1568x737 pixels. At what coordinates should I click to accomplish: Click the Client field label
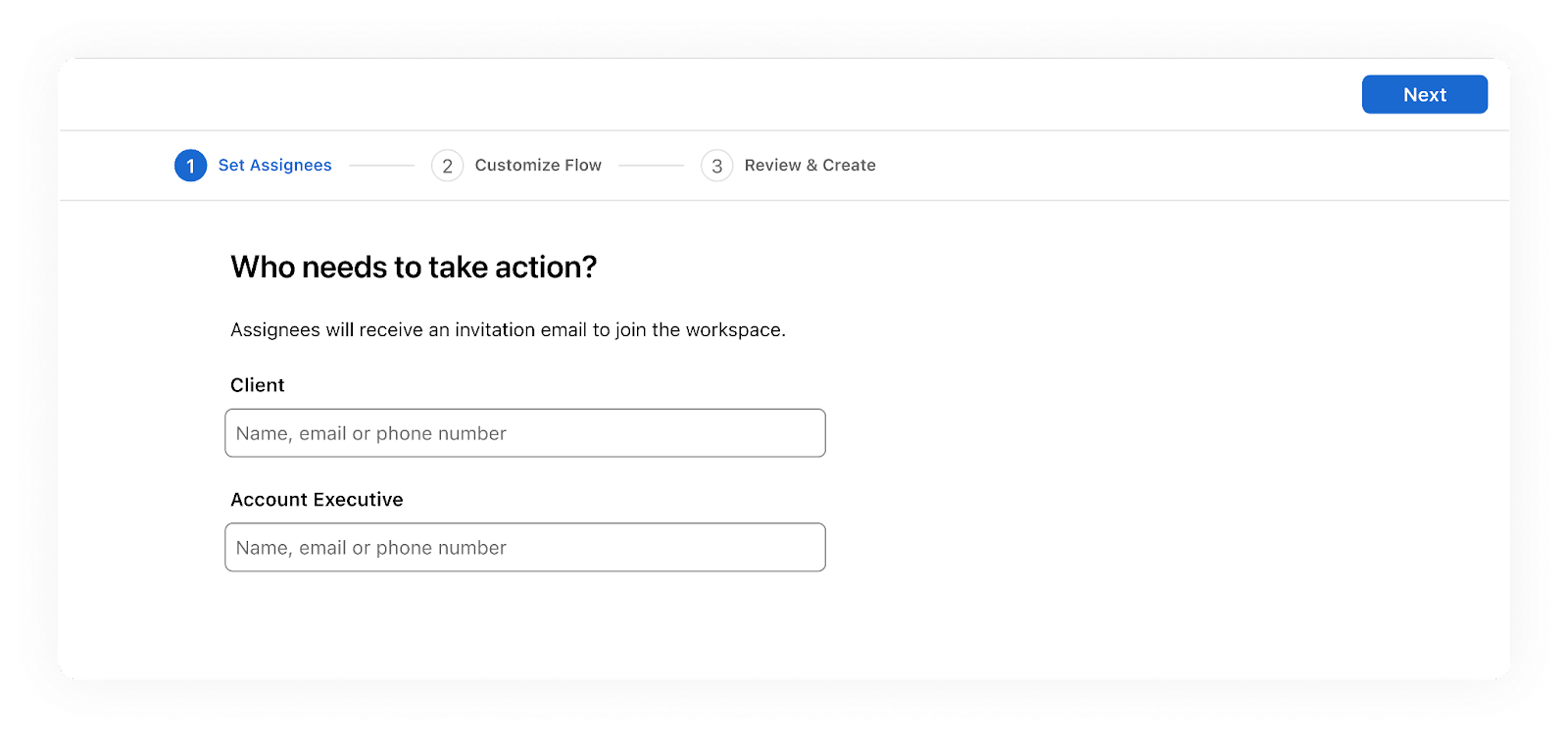pyautogui.click(x=258, y=385)
